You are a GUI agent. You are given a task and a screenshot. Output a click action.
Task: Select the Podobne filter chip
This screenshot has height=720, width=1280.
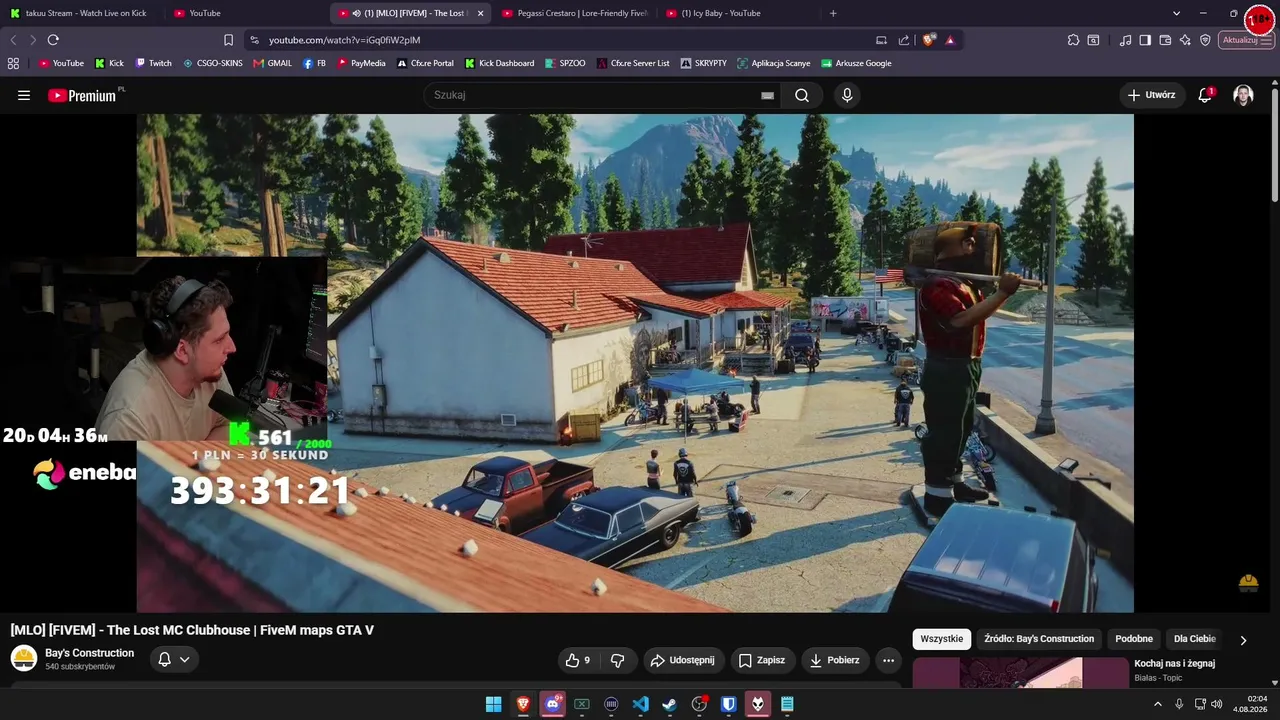coord(1134,639)
